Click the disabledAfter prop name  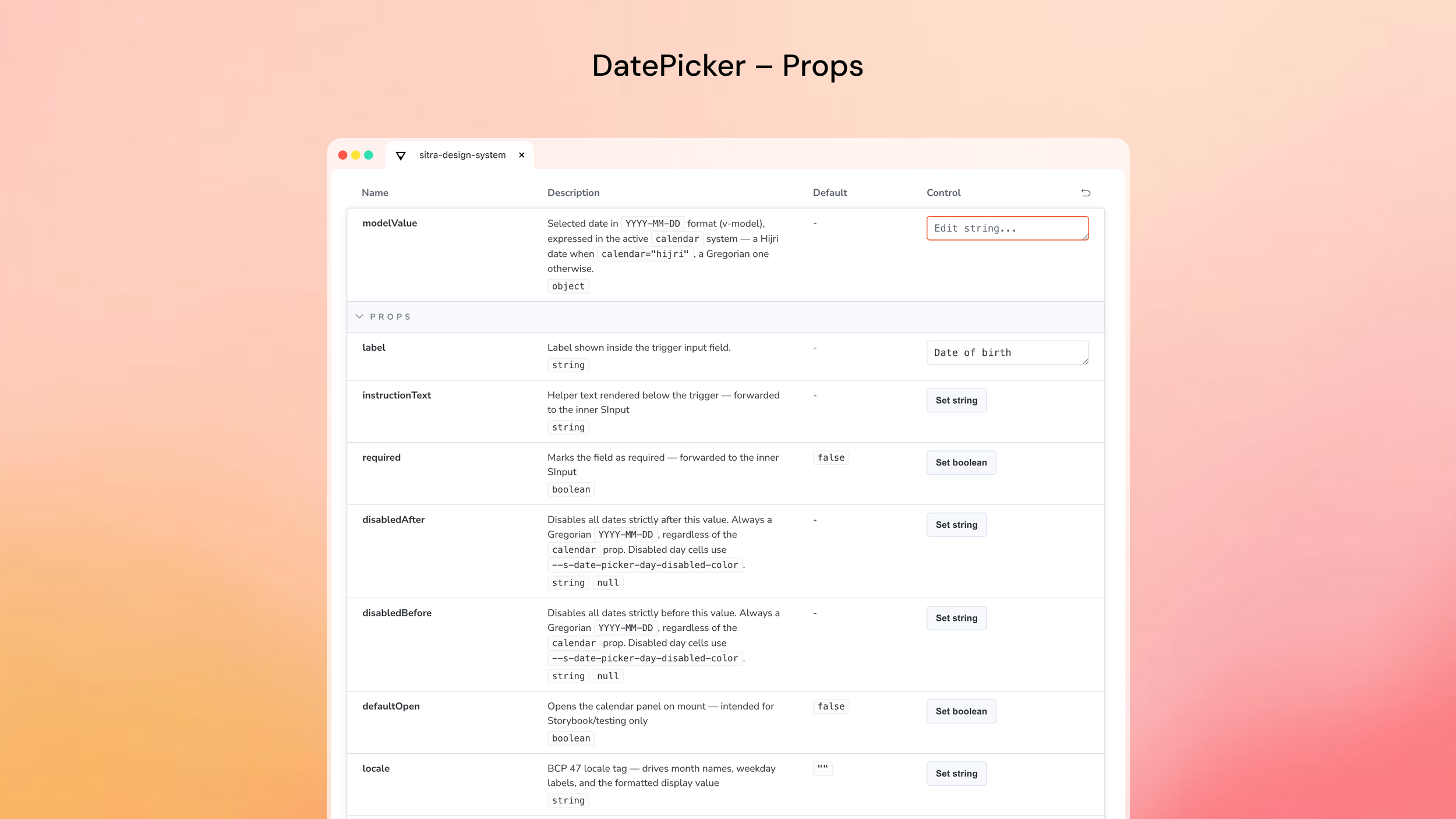[393, 520]
